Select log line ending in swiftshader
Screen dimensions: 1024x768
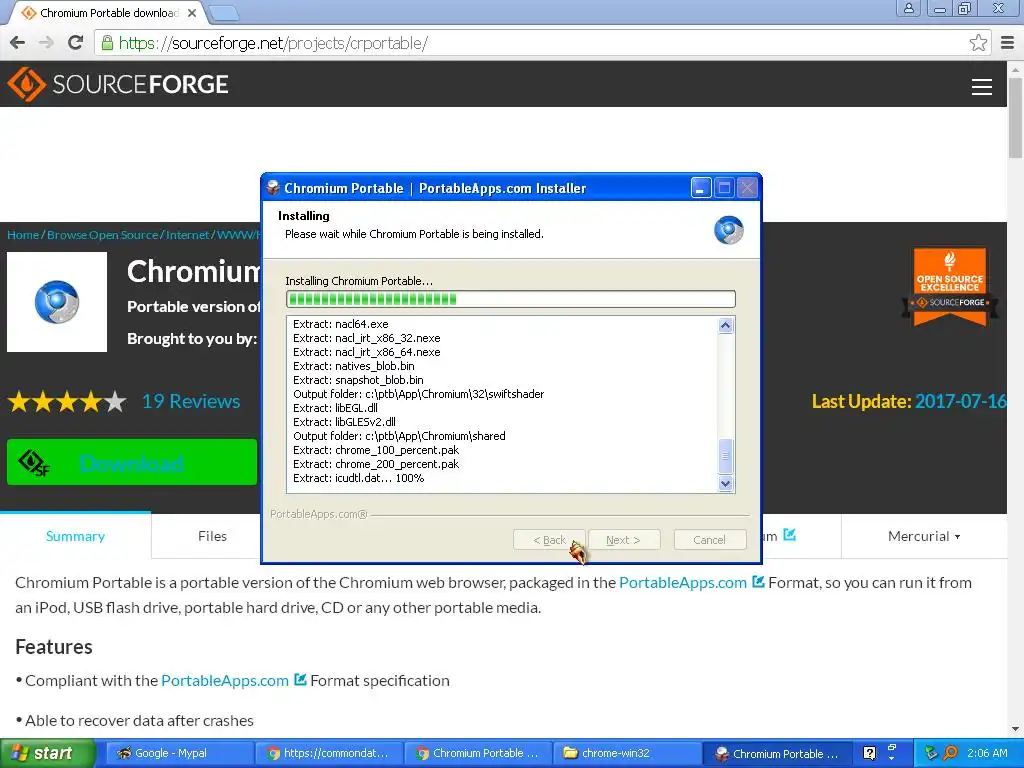(419, 394)
